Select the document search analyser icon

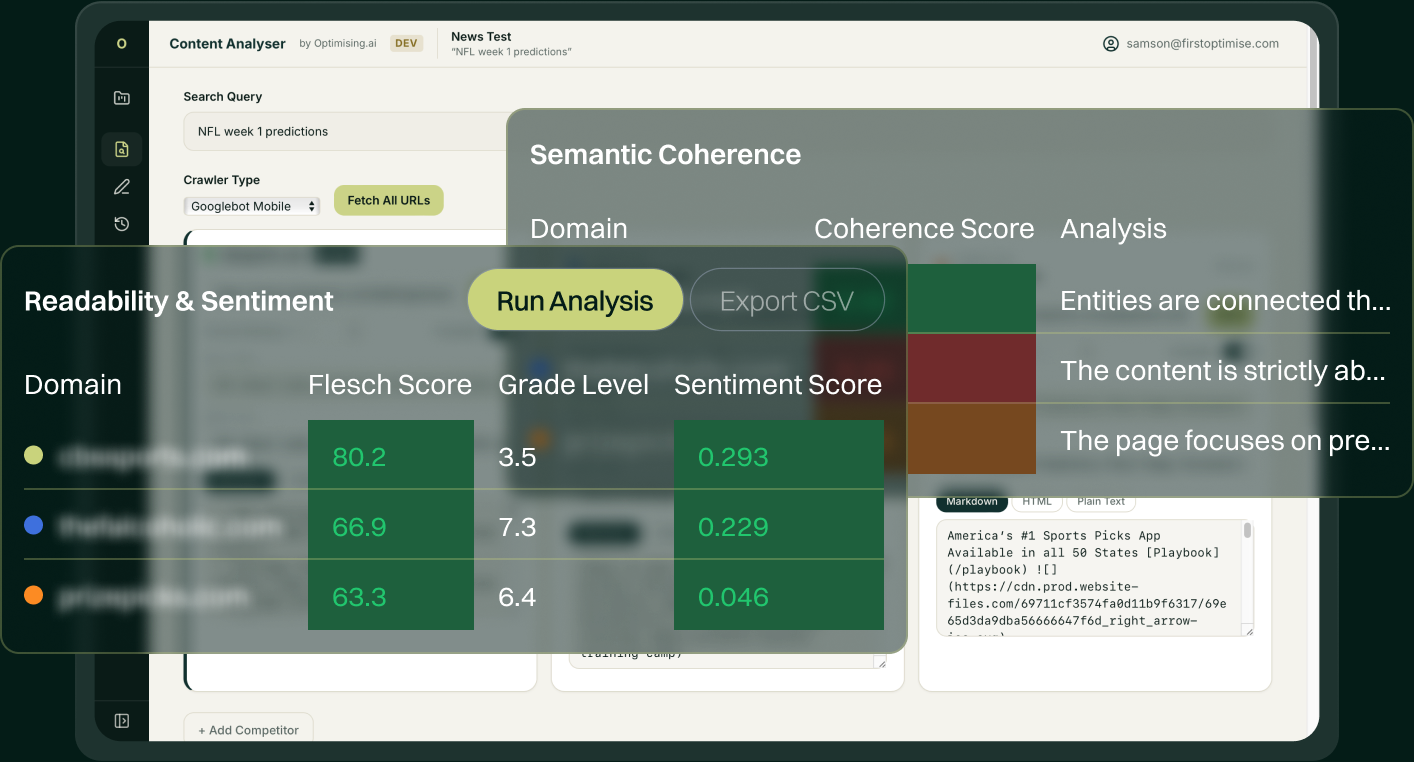(x=122, y=150)
